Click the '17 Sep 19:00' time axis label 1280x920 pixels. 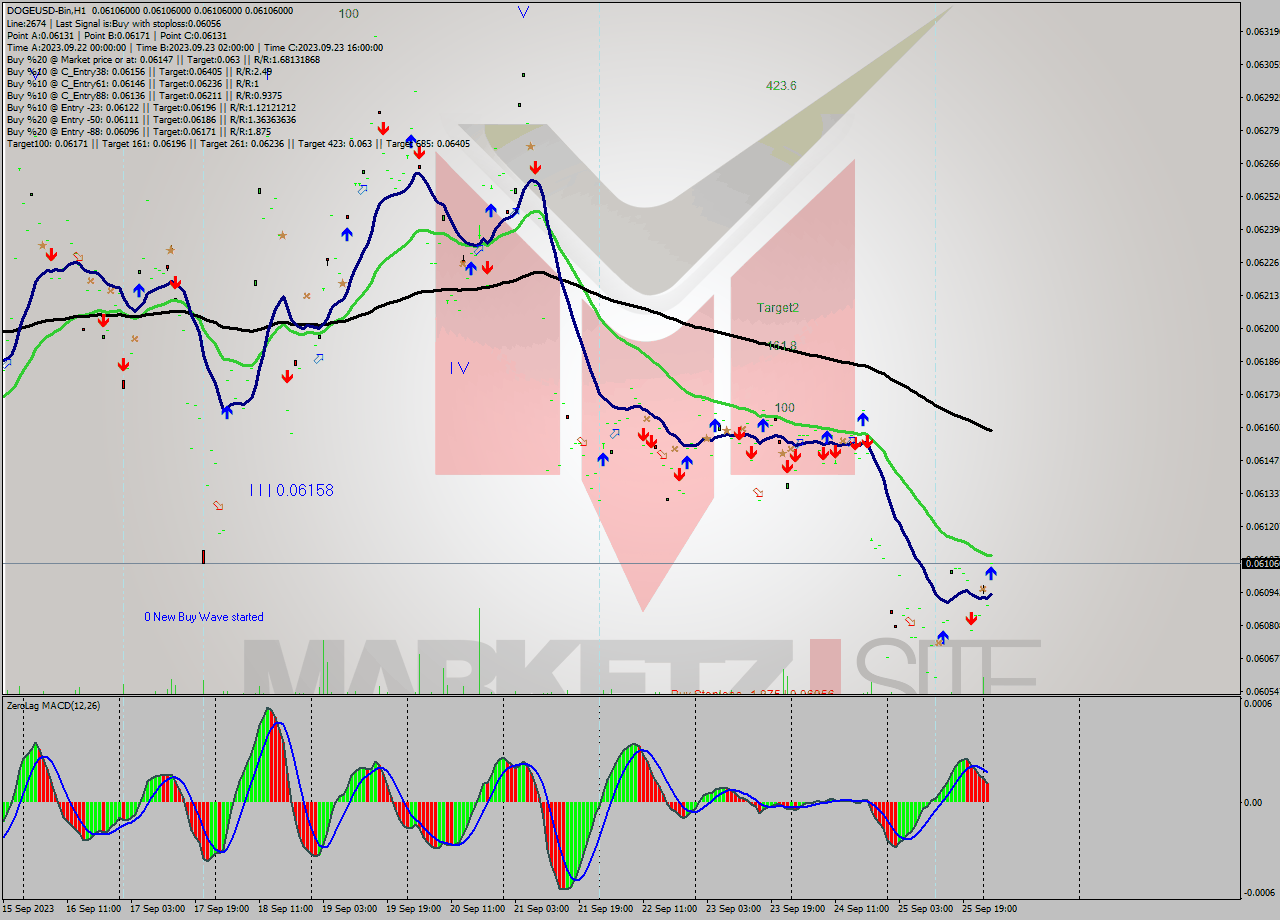click(221, 908)
